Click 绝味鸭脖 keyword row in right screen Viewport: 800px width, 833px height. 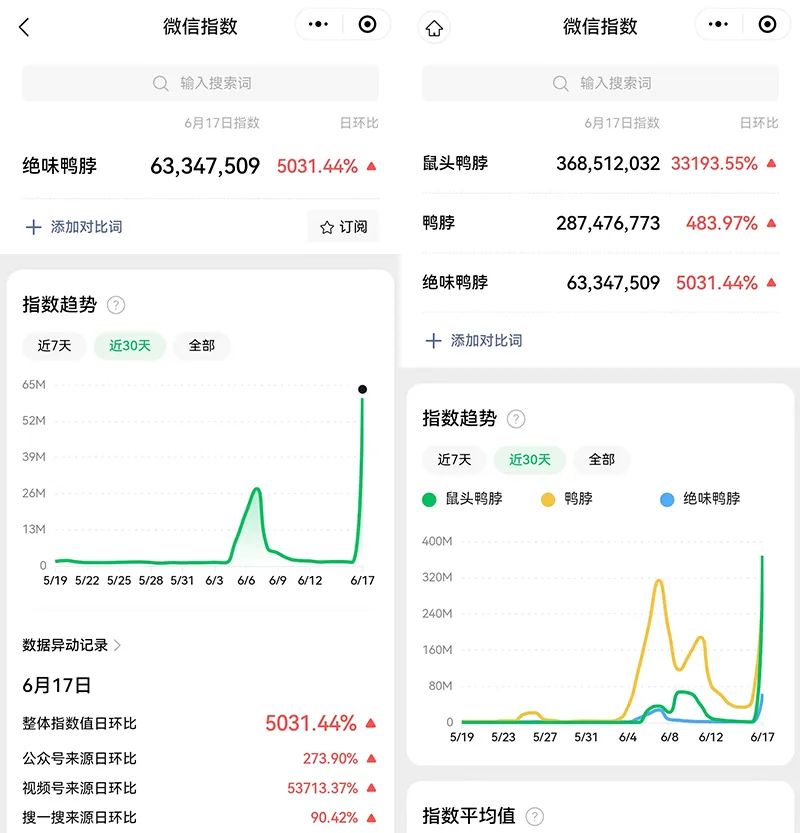pos(600,283)
